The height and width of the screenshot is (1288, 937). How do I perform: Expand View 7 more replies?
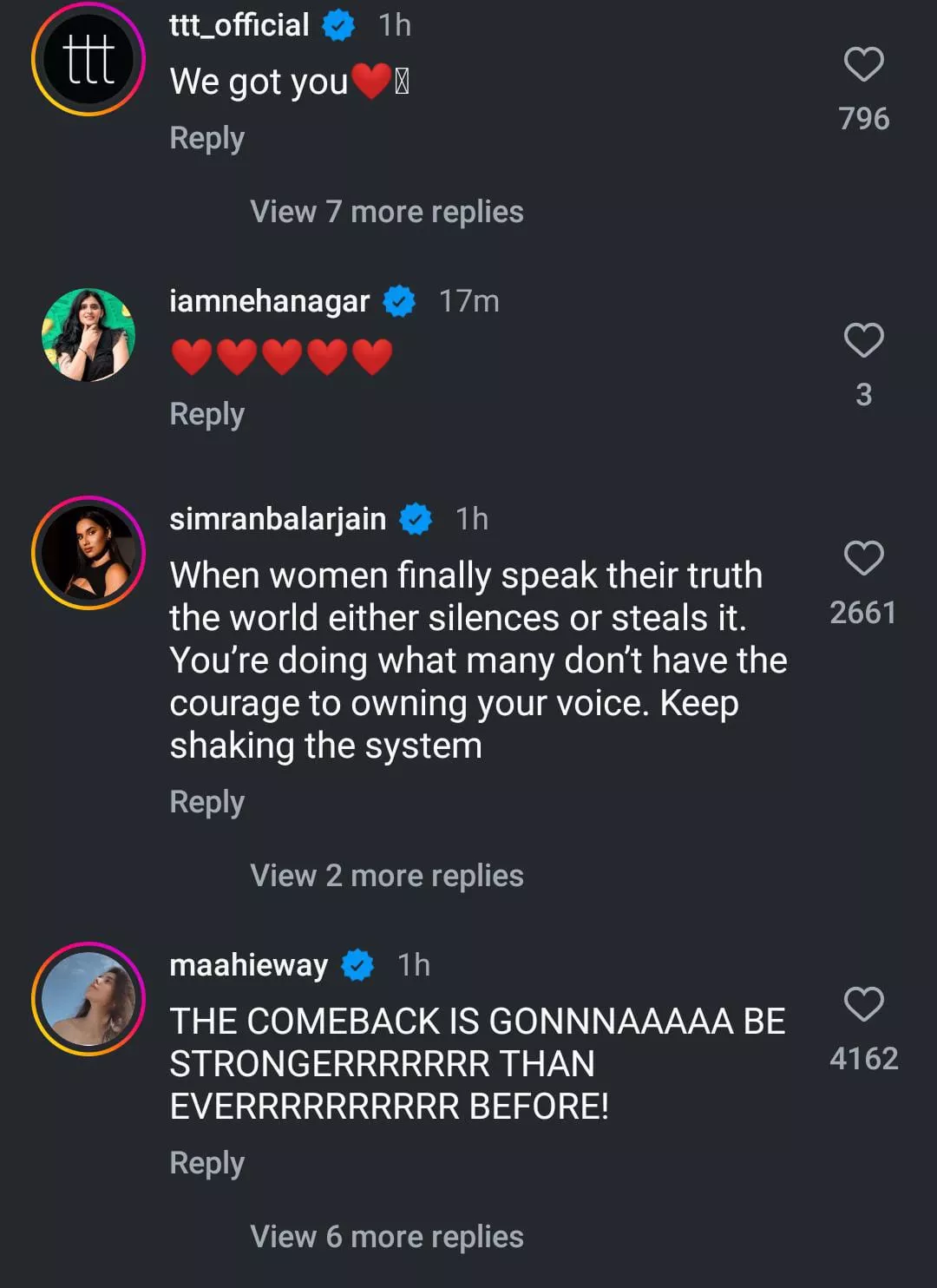386,212
